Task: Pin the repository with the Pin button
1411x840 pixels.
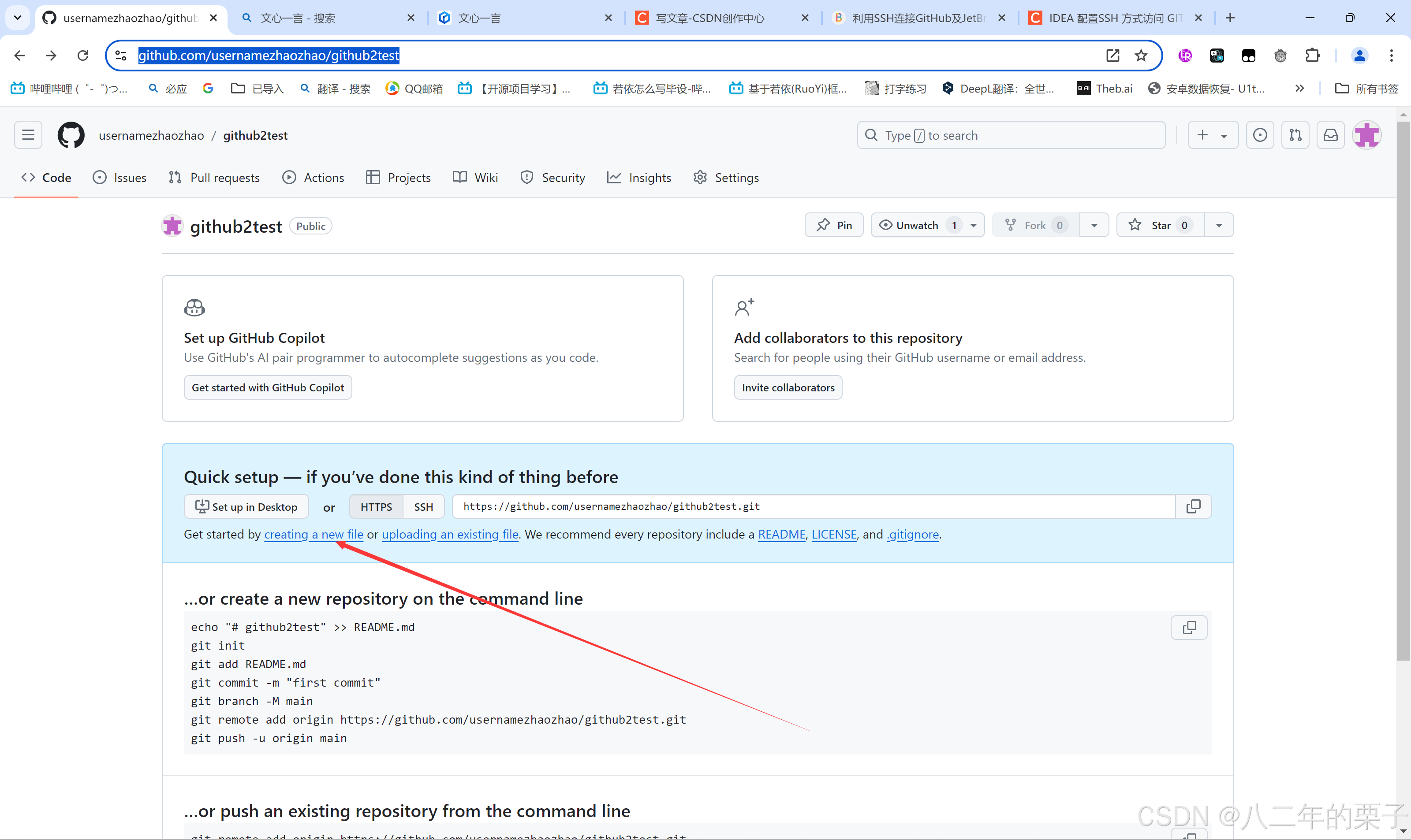Action: [x=834, y=225]
